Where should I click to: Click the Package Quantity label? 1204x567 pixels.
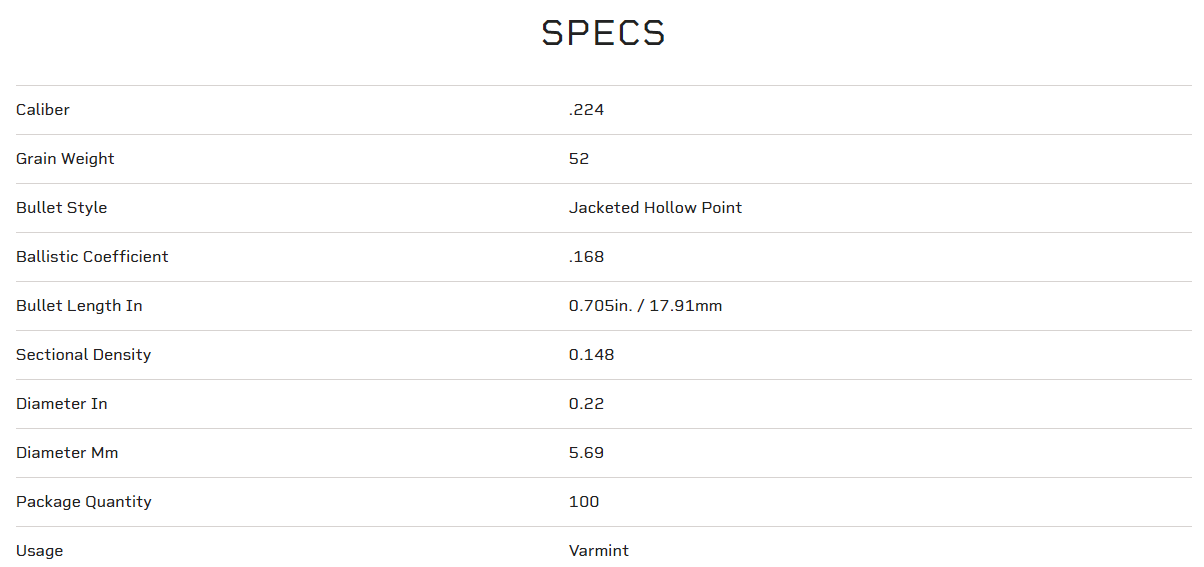(x=83, y=502)
